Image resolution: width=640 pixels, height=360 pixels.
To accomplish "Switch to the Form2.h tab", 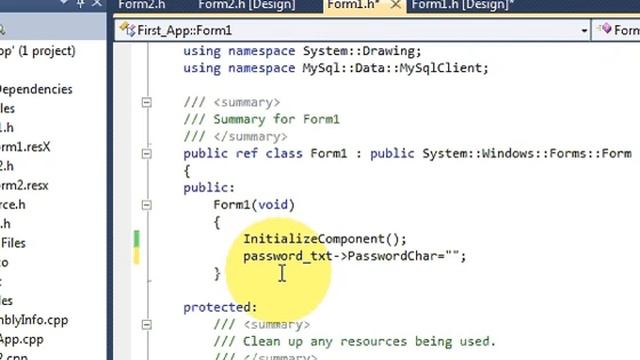I will coord(142,4).
